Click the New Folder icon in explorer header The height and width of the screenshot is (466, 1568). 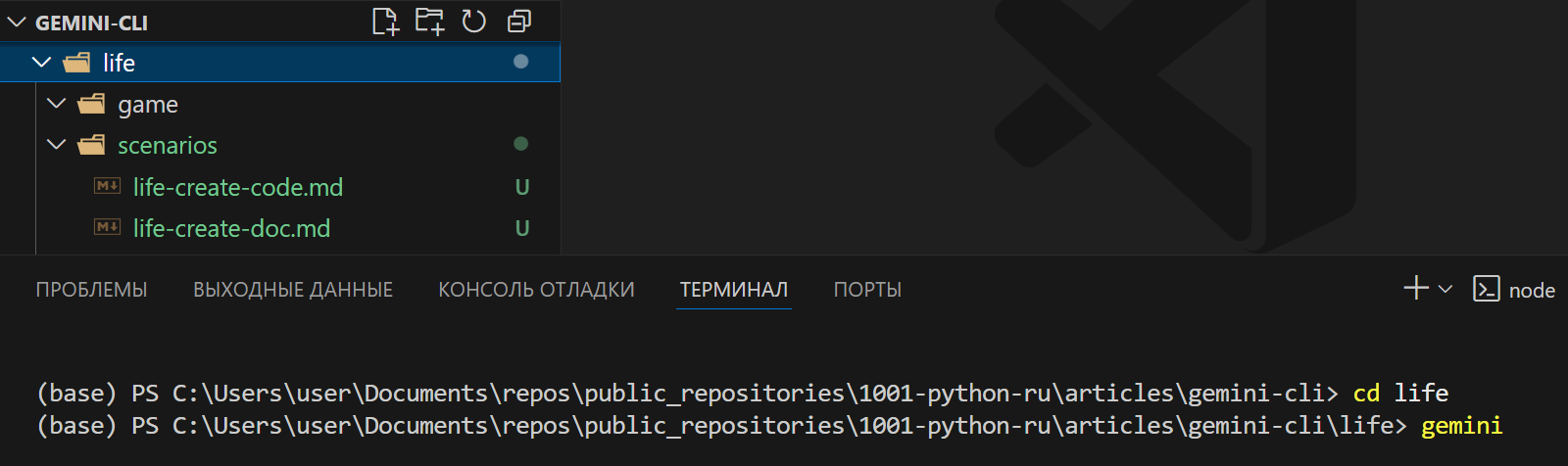(x=429, y=22)
